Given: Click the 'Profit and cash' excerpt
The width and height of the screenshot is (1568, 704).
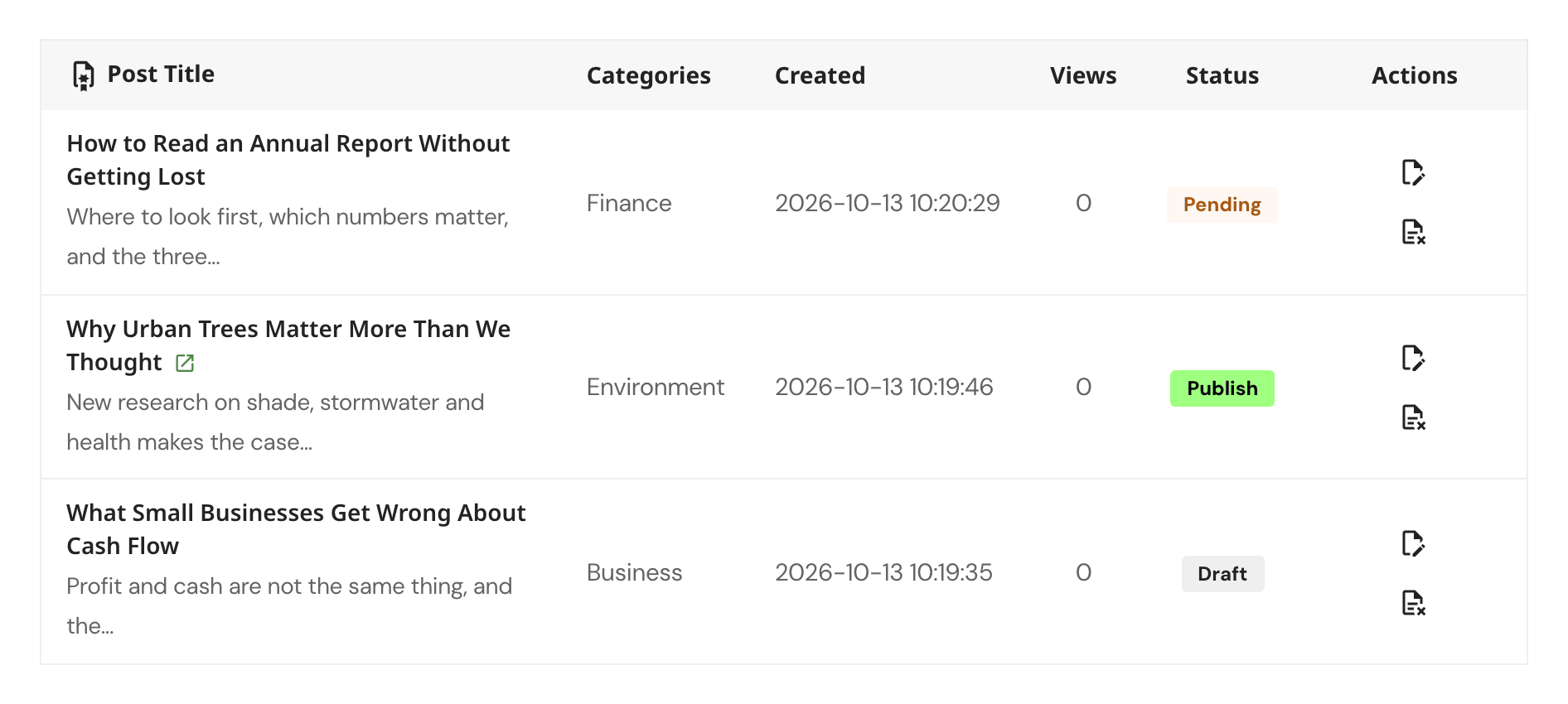Looking at the screenshot, I should [x=289, y=606].
